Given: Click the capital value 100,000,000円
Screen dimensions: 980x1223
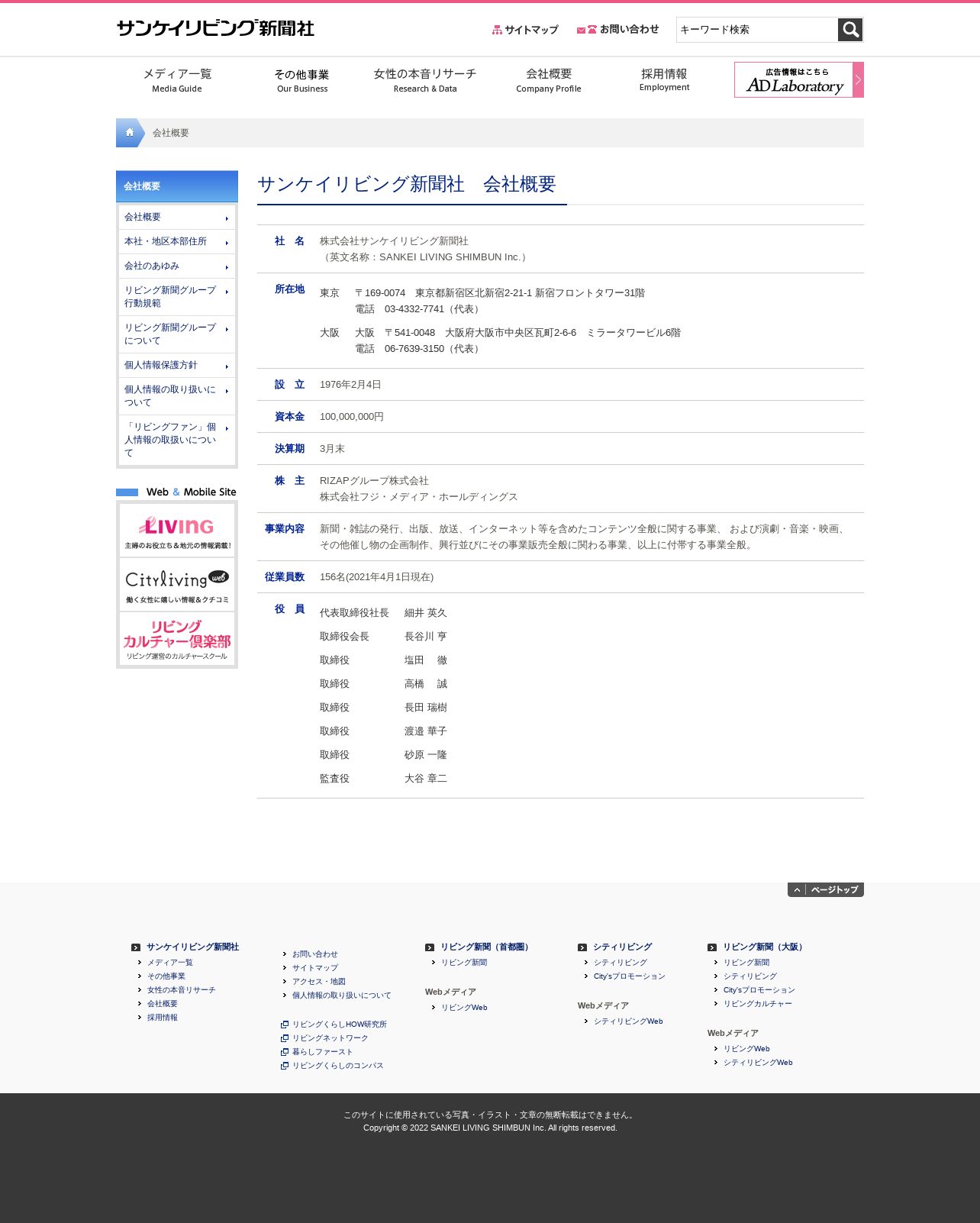Looking at the screenshot, I should click(x=352, y=417).
